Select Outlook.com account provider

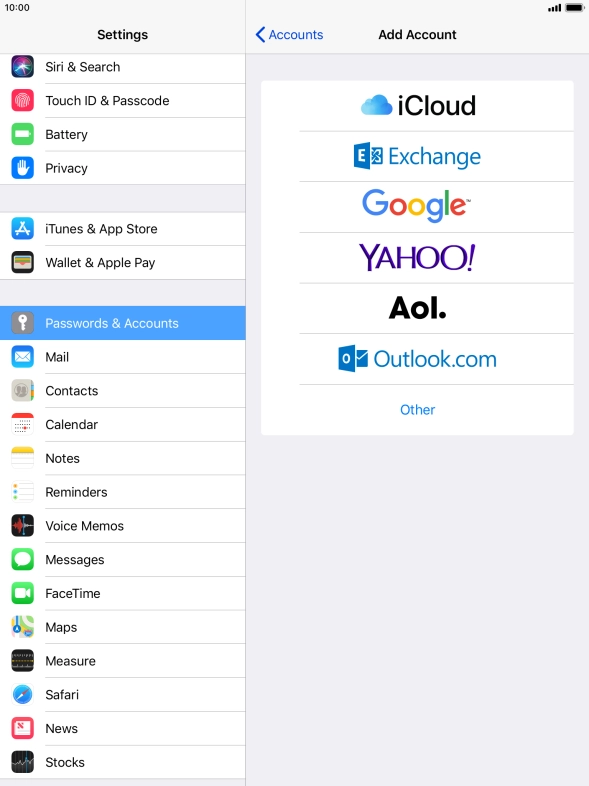pyautogui.click(x=417, y=359)
